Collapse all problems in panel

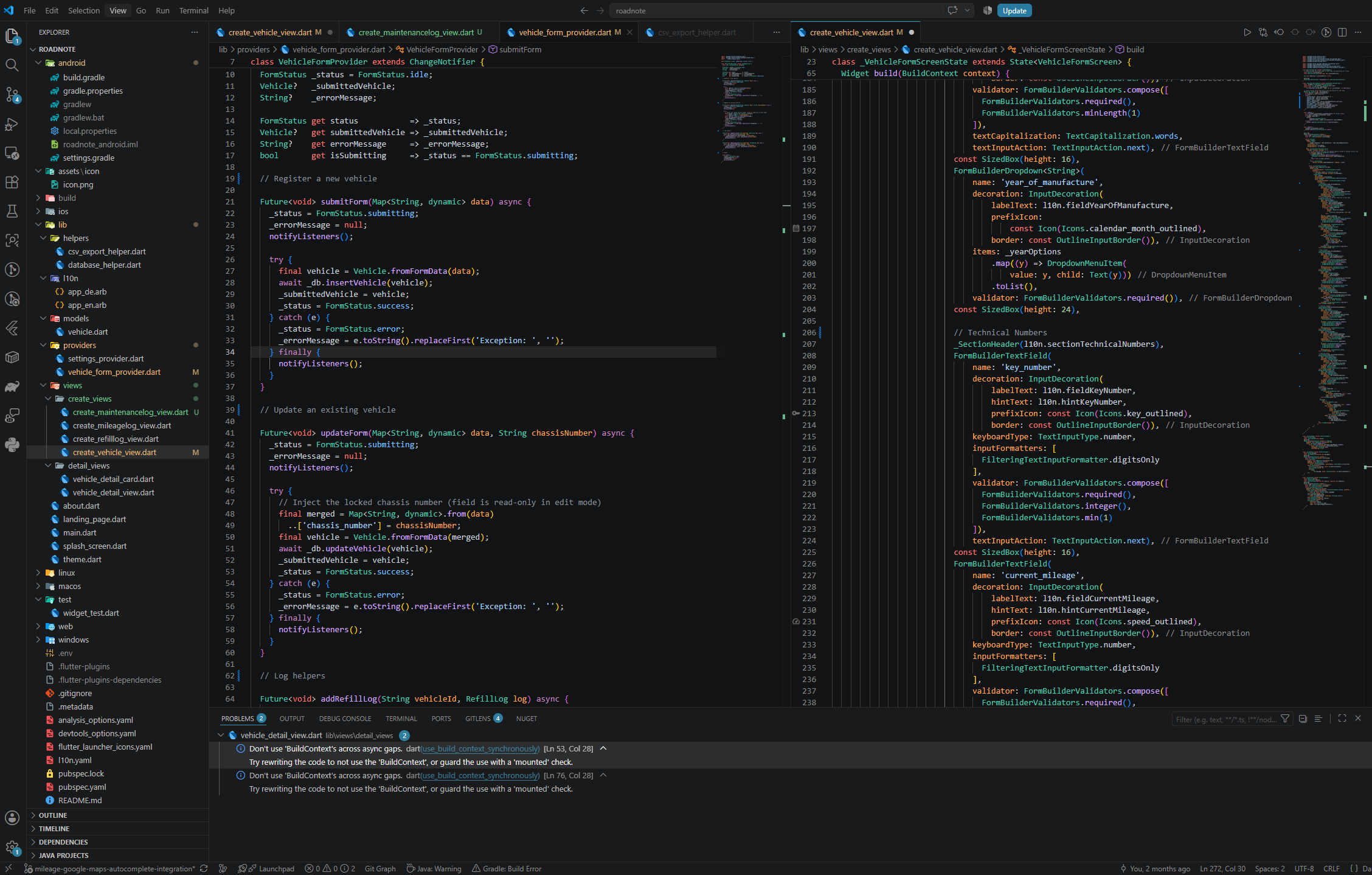pos(1303,719)
